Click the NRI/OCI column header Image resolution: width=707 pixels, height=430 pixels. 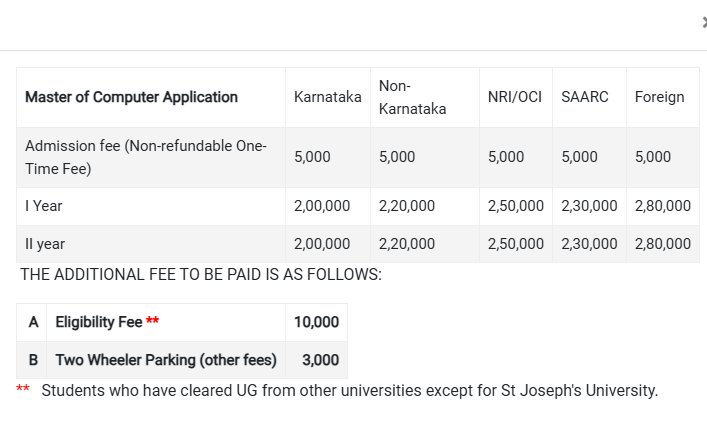coord(515,97)
